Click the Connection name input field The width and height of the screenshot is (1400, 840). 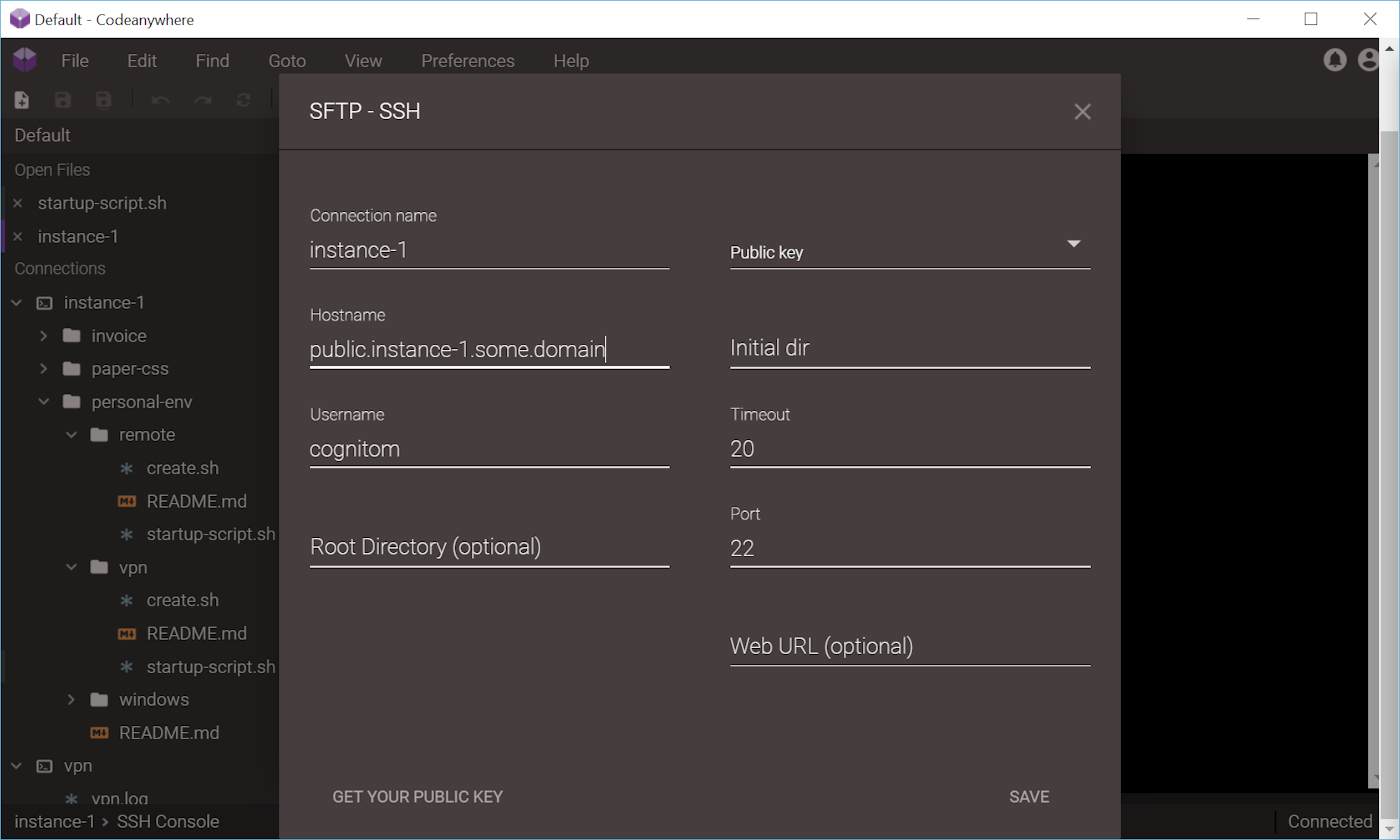click(490, 250)
